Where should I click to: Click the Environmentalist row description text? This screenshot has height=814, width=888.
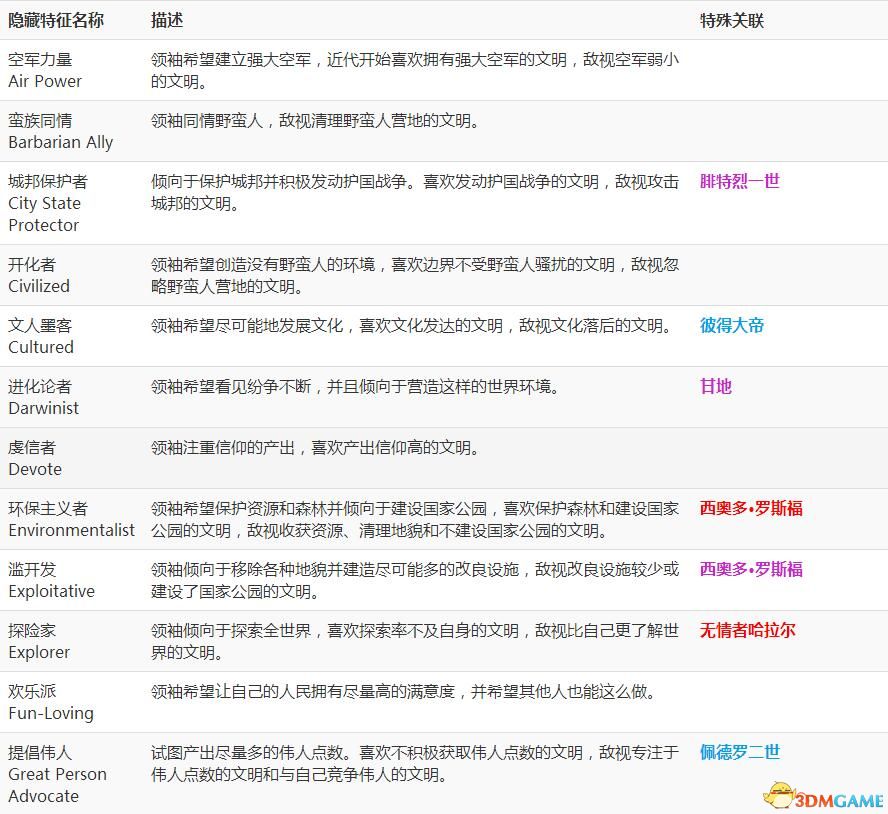pyautogui.click(x=415, y=519)
